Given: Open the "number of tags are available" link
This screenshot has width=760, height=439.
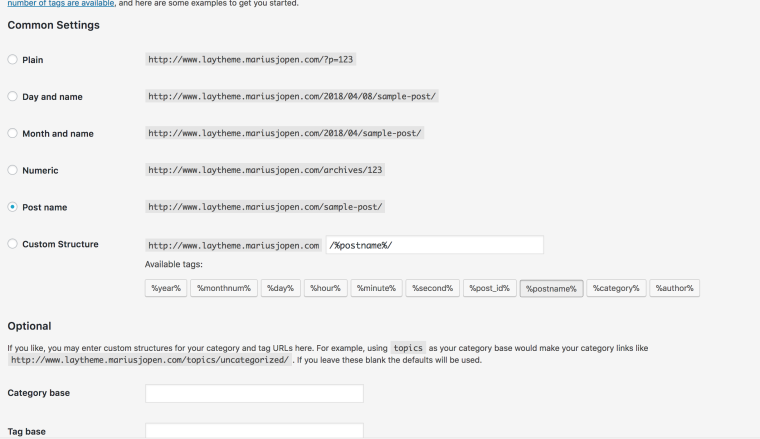Looking at the screenshot, I should (x=58, y=3).
